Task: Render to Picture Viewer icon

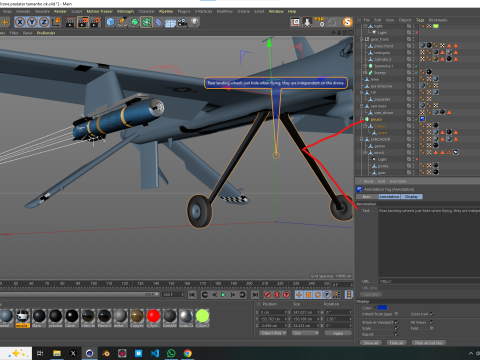Action: pos(83,22)
